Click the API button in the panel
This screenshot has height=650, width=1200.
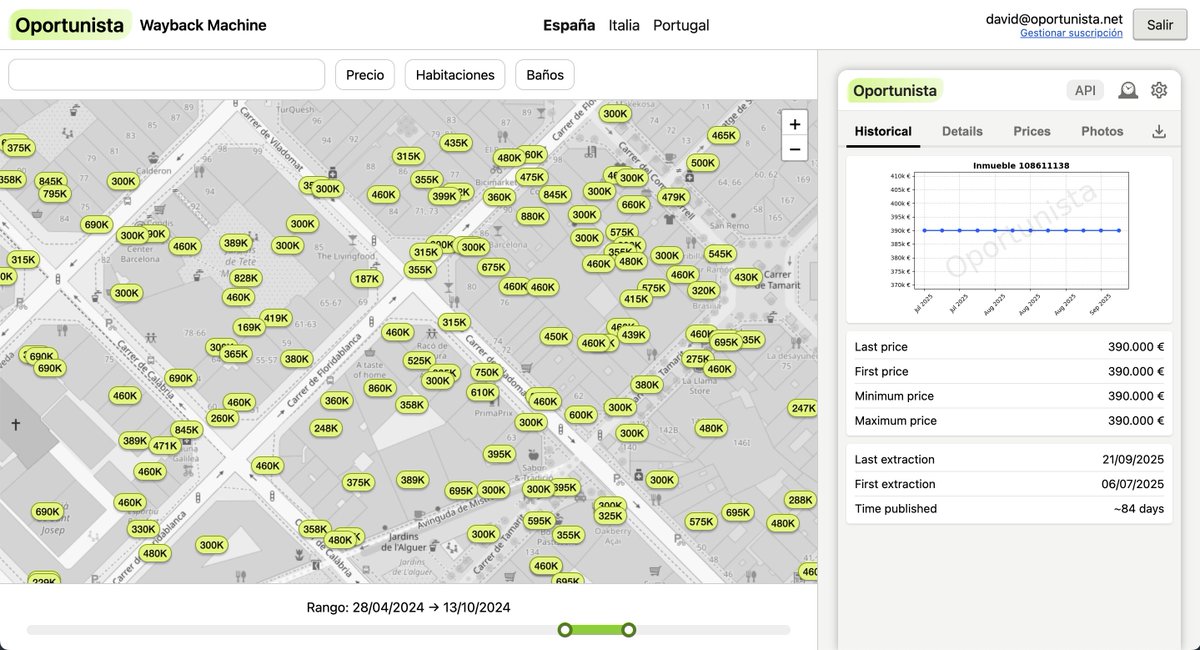coord(1085,90)
